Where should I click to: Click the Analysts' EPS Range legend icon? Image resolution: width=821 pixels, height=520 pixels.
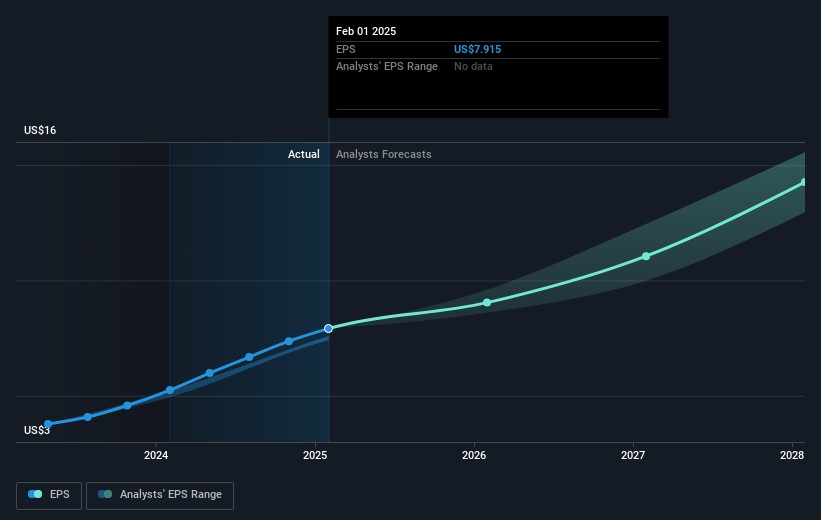click(x=104, y=495)
